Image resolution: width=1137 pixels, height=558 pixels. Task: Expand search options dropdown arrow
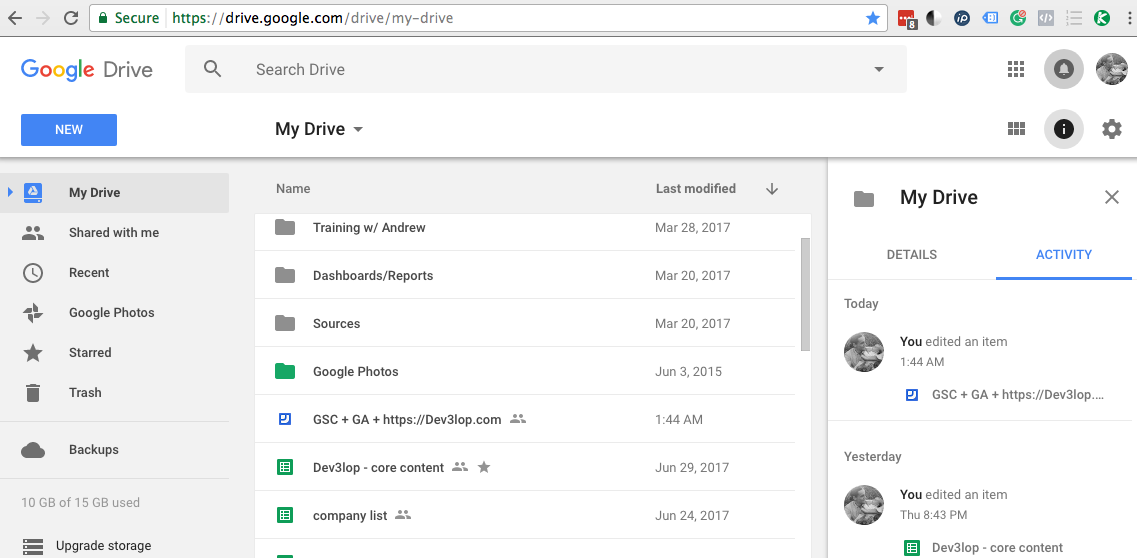pos(879,70)
